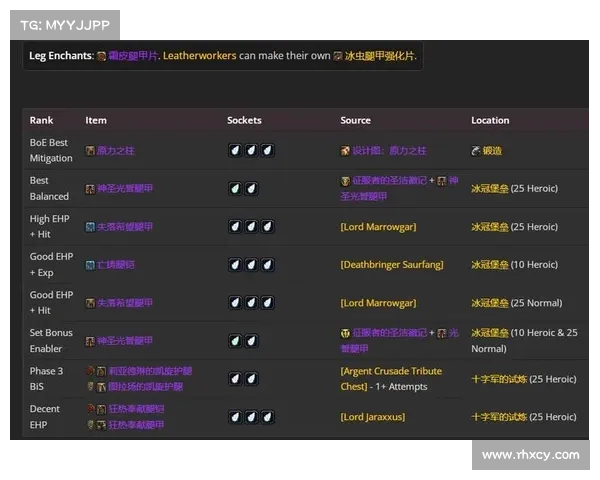The width and height of the screenshot is (600, 480).
Task: Click the Alliance faction icon beside 图拉扬的凯旋护腿
Action: coord(90,386)
